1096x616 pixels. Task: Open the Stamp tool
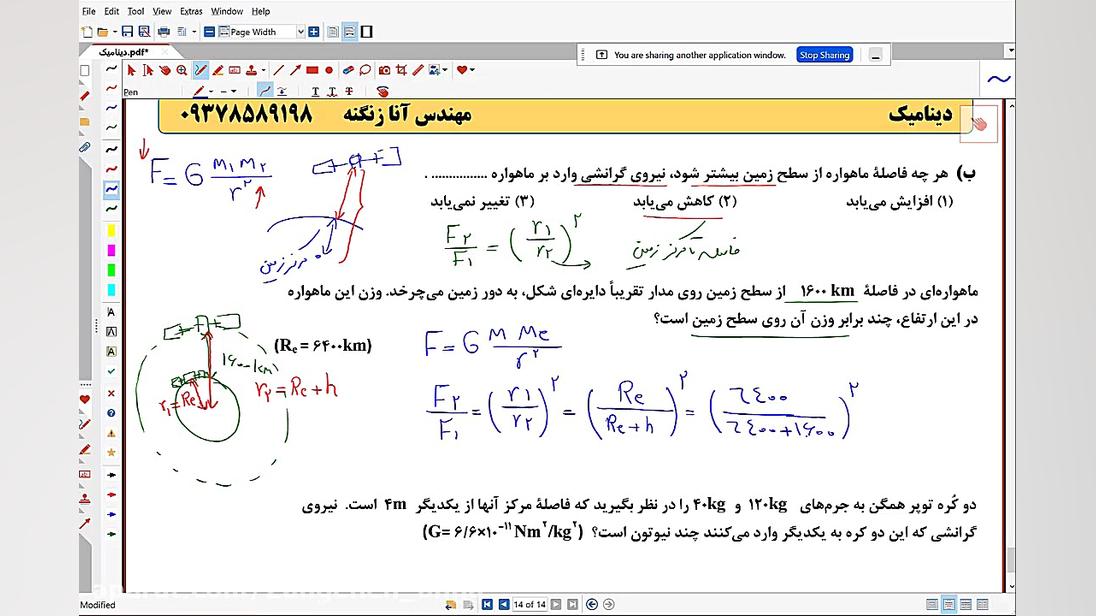coord(250,70)
